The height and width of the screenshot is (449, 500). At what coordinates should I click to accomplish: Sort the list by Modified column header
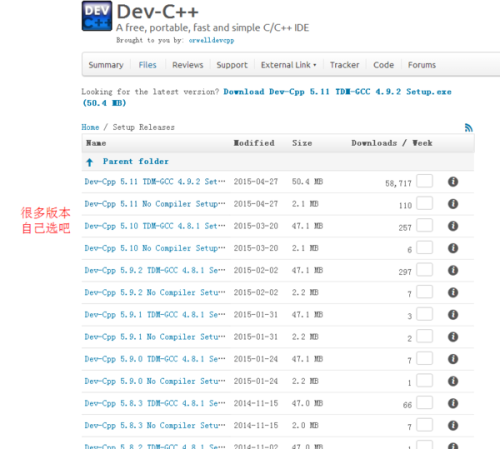[x=254, y=143]
